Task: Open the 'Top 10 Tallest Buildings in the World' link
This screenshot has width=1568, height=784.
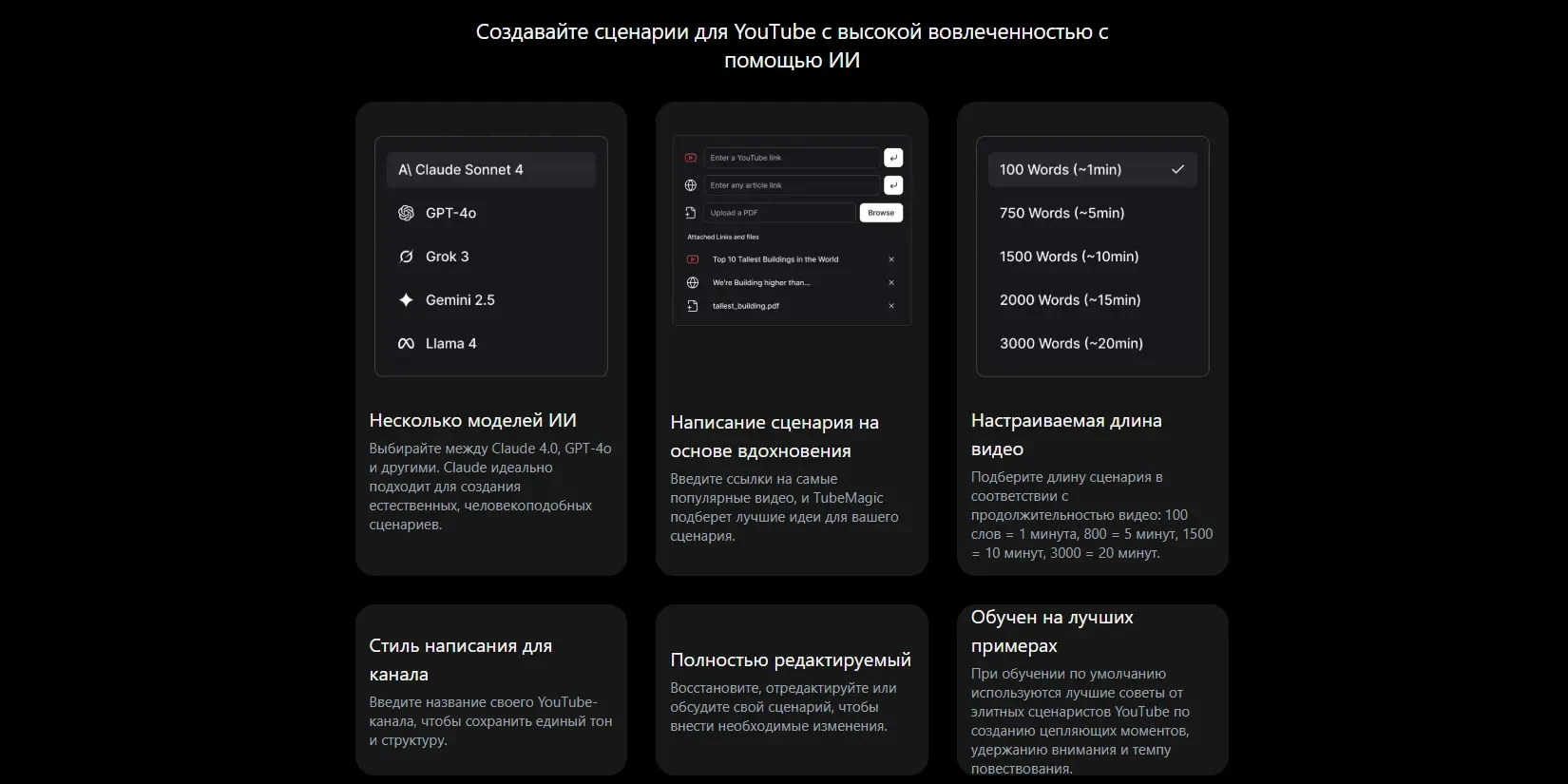Action: (775, 259)
